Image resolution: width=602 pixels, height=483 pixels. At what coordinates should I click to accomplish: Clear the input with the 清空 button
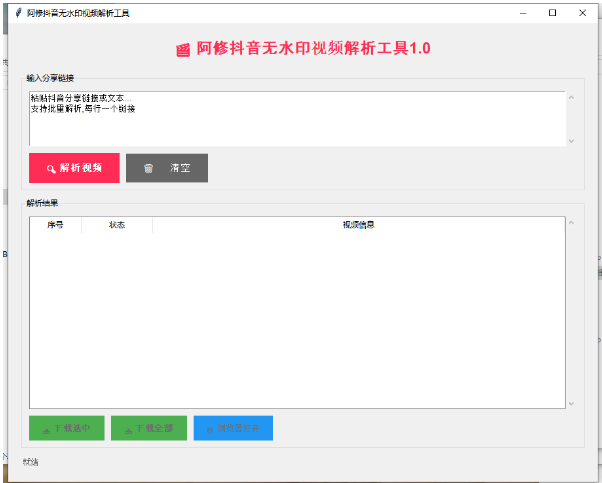point(167,168)
